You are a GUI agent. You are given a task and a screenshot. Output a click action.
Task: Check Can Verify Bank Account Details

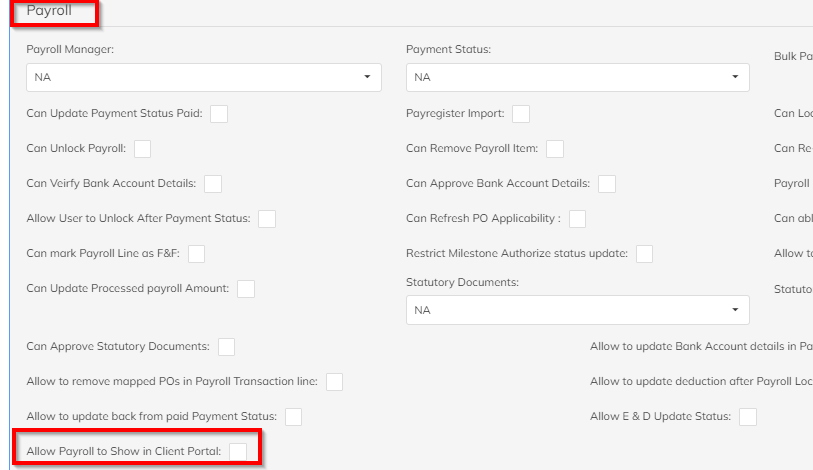[213, 184]
